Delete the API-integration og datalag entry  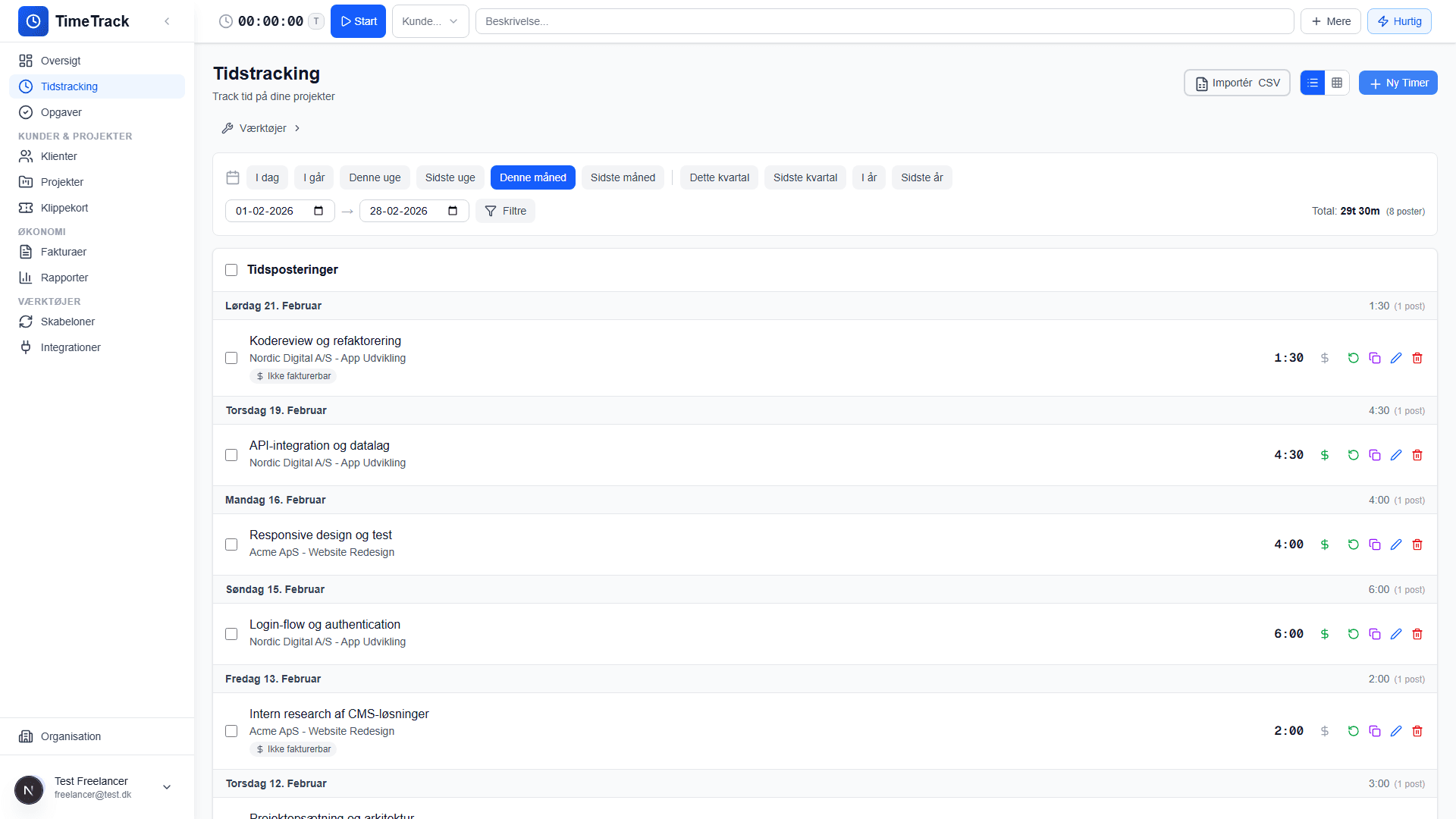pos(1417,455)
